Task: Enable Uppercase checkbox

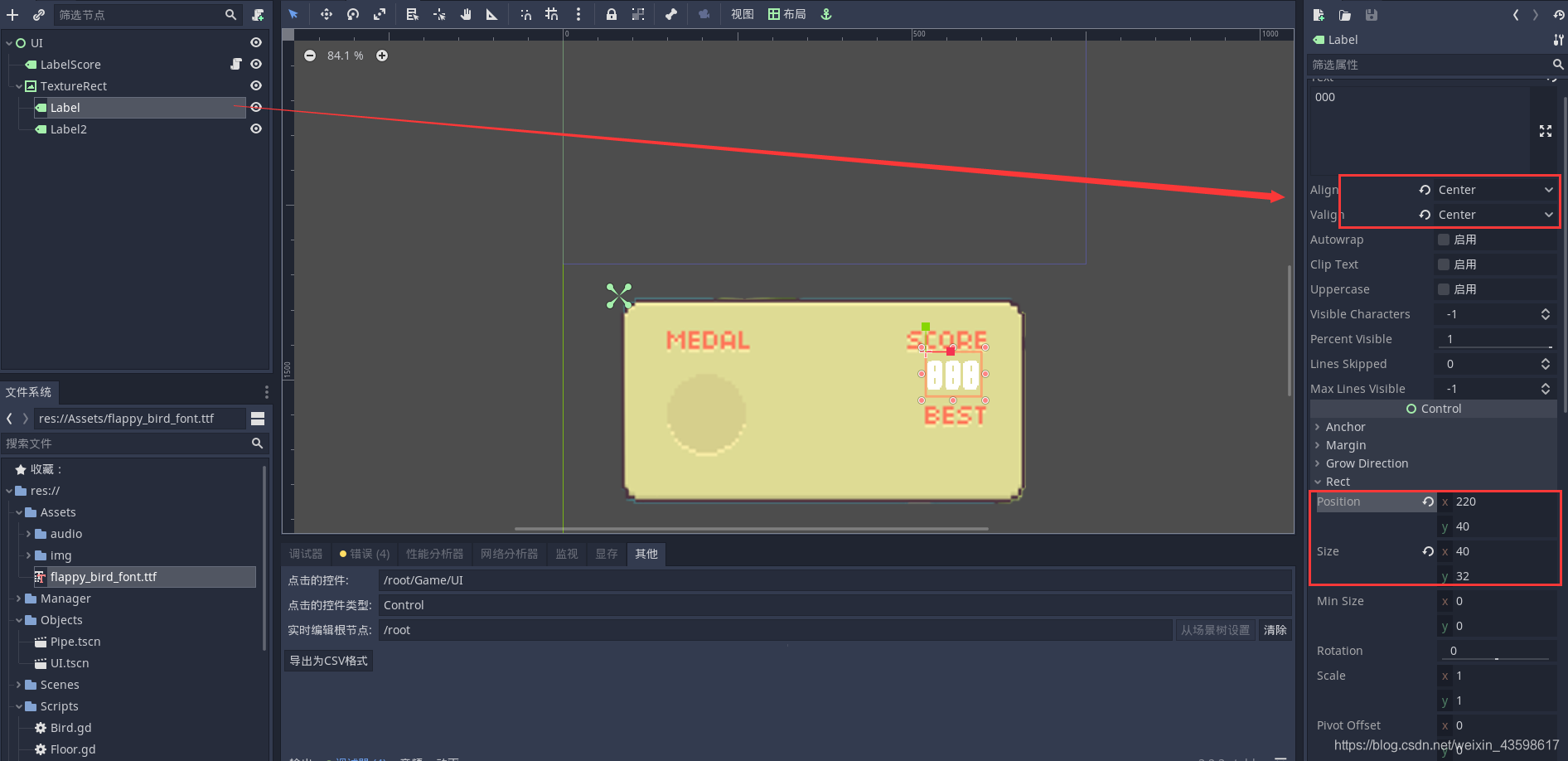Action: [1444, 289]
